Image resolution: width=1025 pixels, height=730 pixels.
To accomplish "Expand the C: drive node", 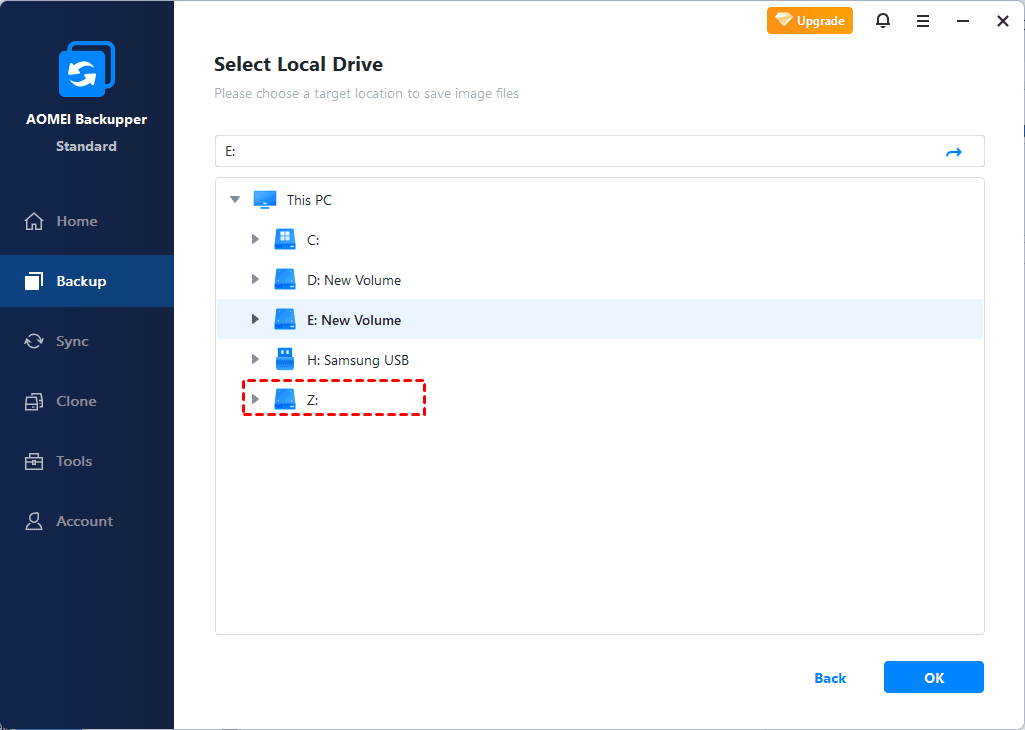I will 255,239.
